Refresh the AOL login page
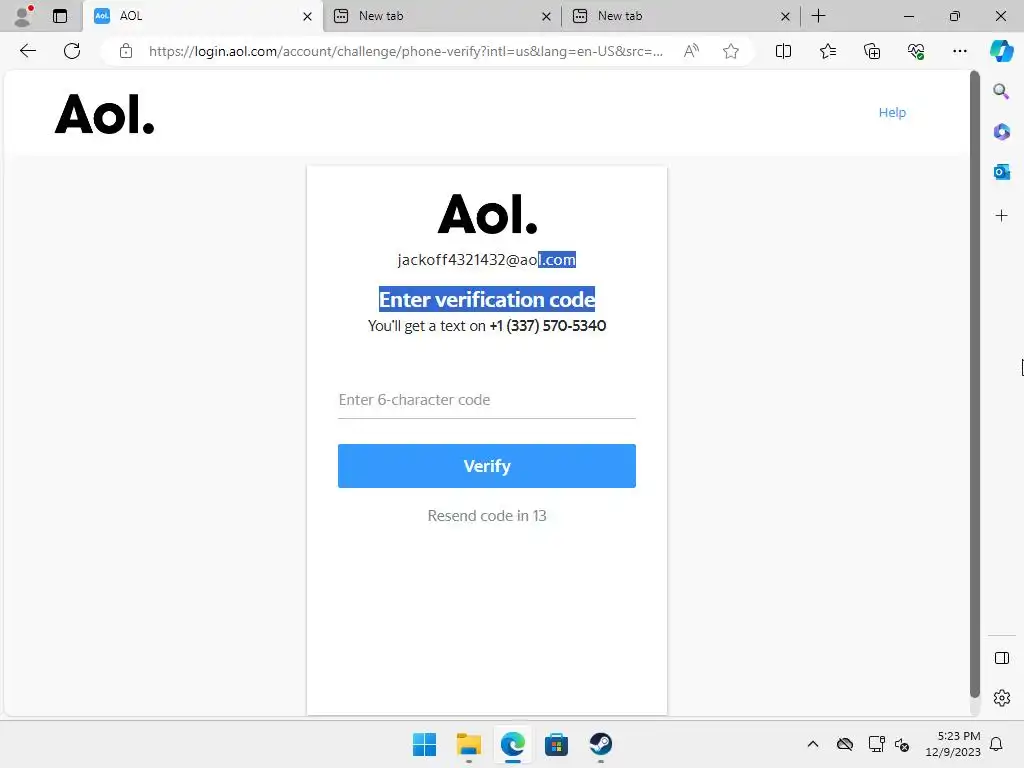Image resolution: width=1024 pixels, height=768 pixels. coord(72,51)
